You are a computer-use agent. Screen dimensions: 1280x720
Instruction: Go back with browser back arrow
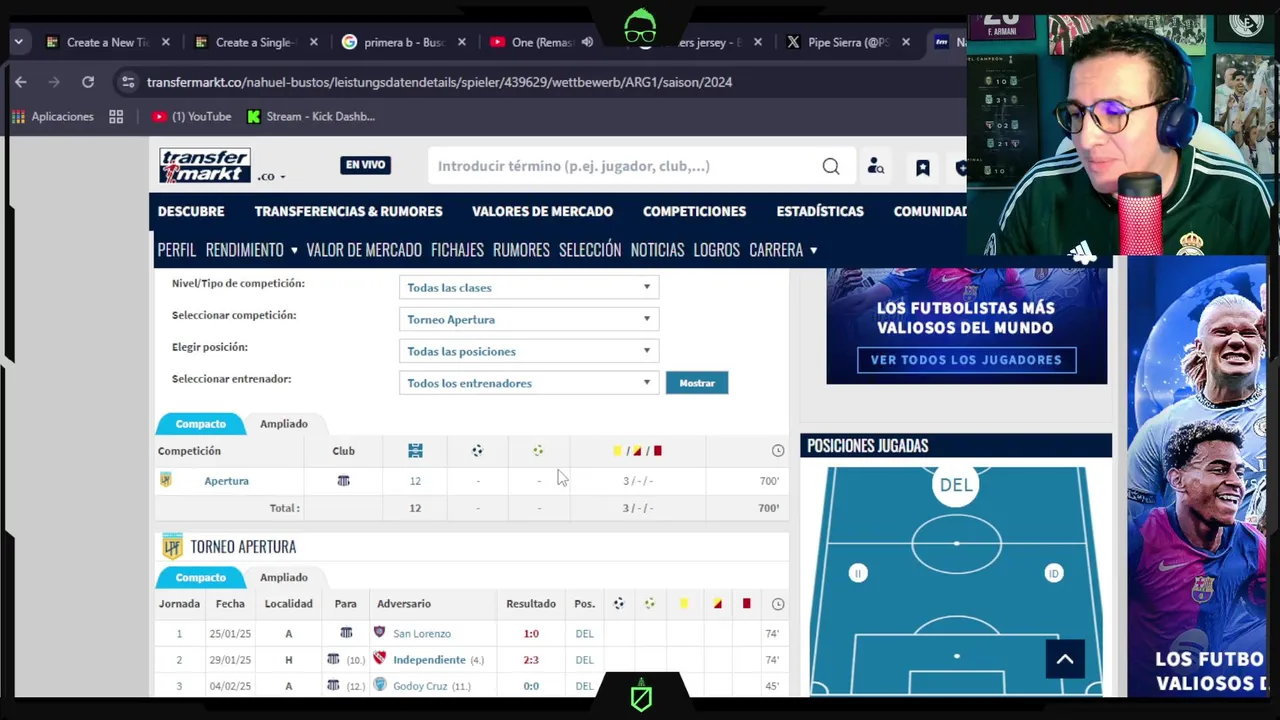click(21, 82)
